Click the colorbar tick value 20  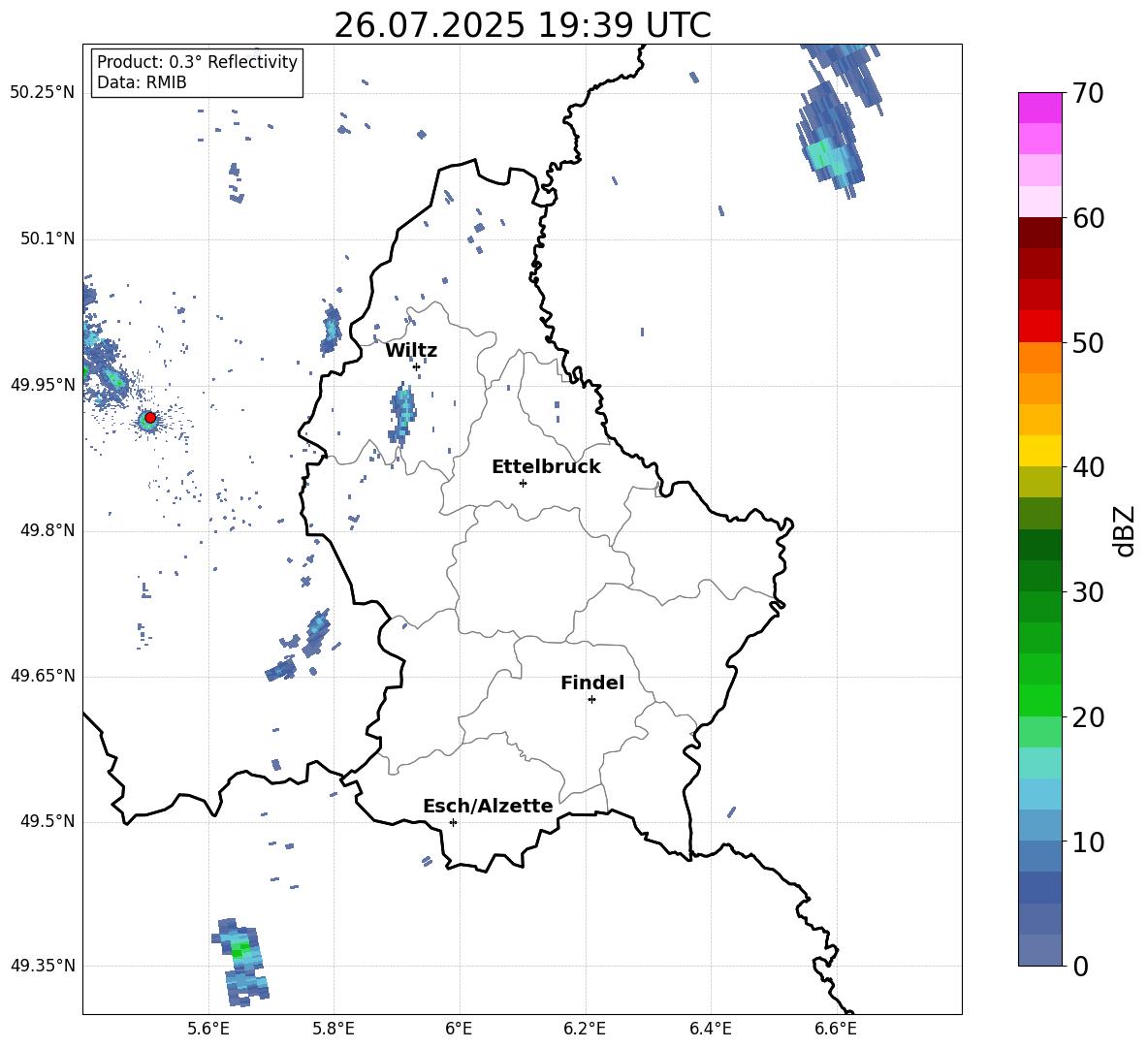[1088, 717]
